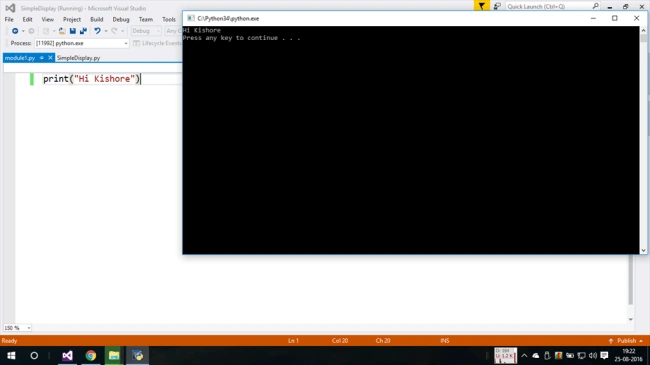Minimize the python.exe console window

(593, 18)
